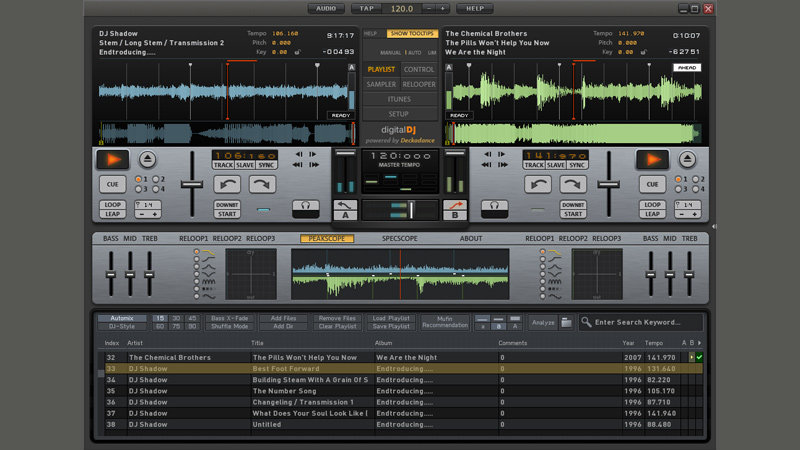Image resolution: width=800 pixels, height=450 pixels.
Task: Open the HELP button at top
Action: coord(474,8)
